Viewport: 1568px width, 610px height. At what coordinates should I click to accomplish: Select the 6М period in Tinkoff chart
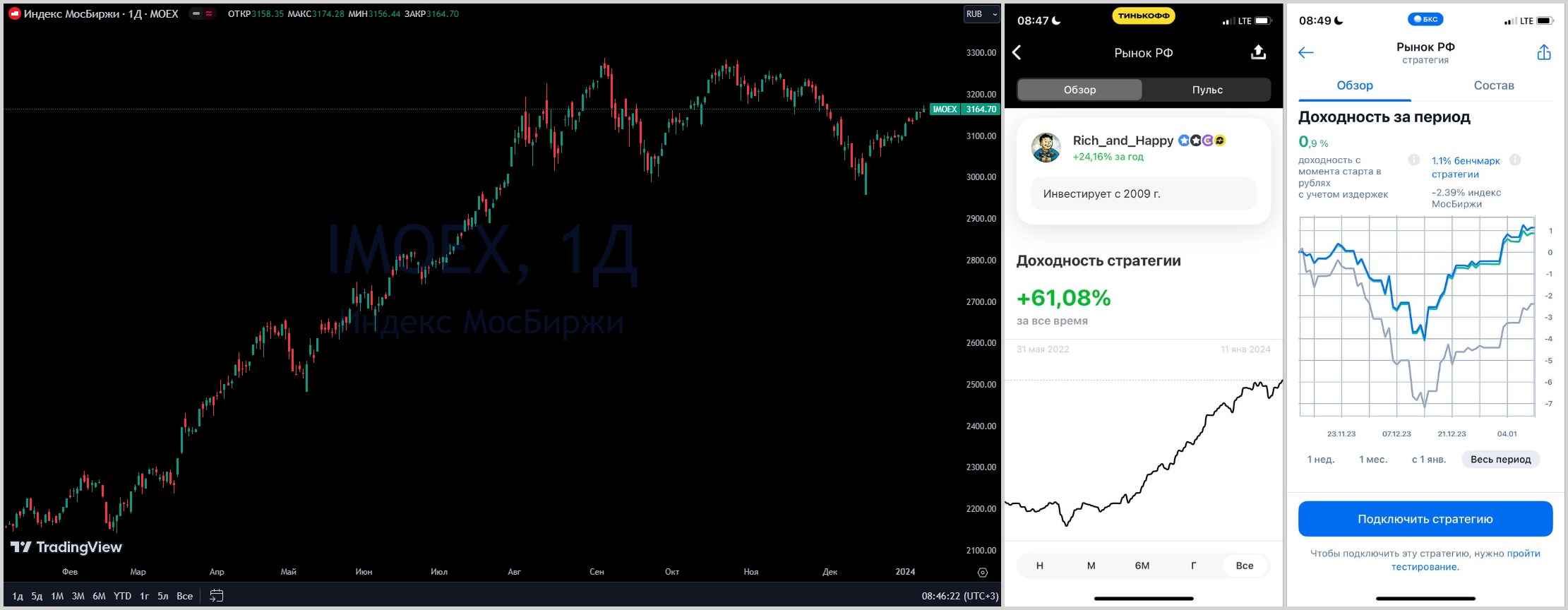pyautogui.click(x=1142, y=566)
